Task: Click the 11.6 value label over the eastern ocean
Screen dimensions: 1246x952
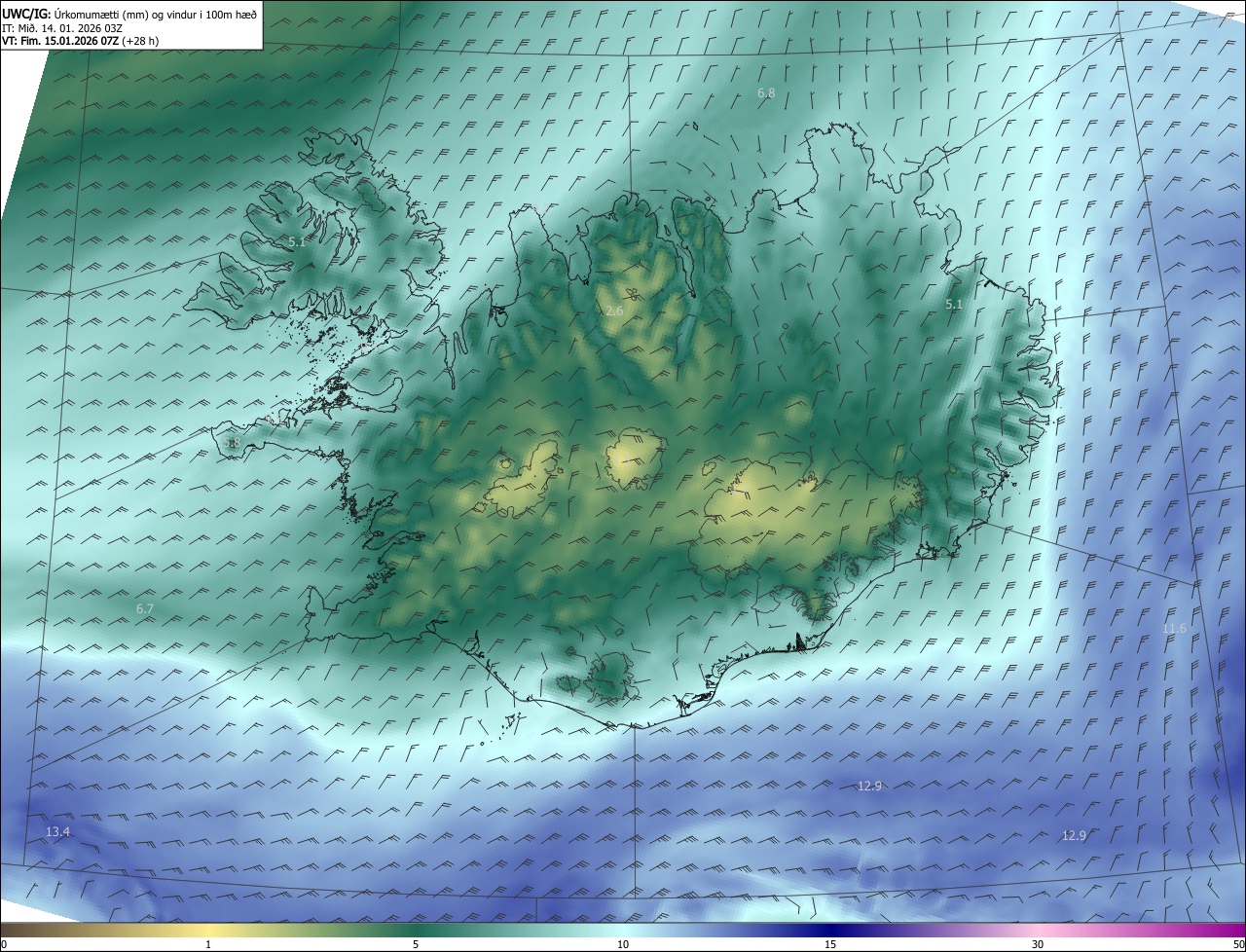Action: click(1175, 629)
